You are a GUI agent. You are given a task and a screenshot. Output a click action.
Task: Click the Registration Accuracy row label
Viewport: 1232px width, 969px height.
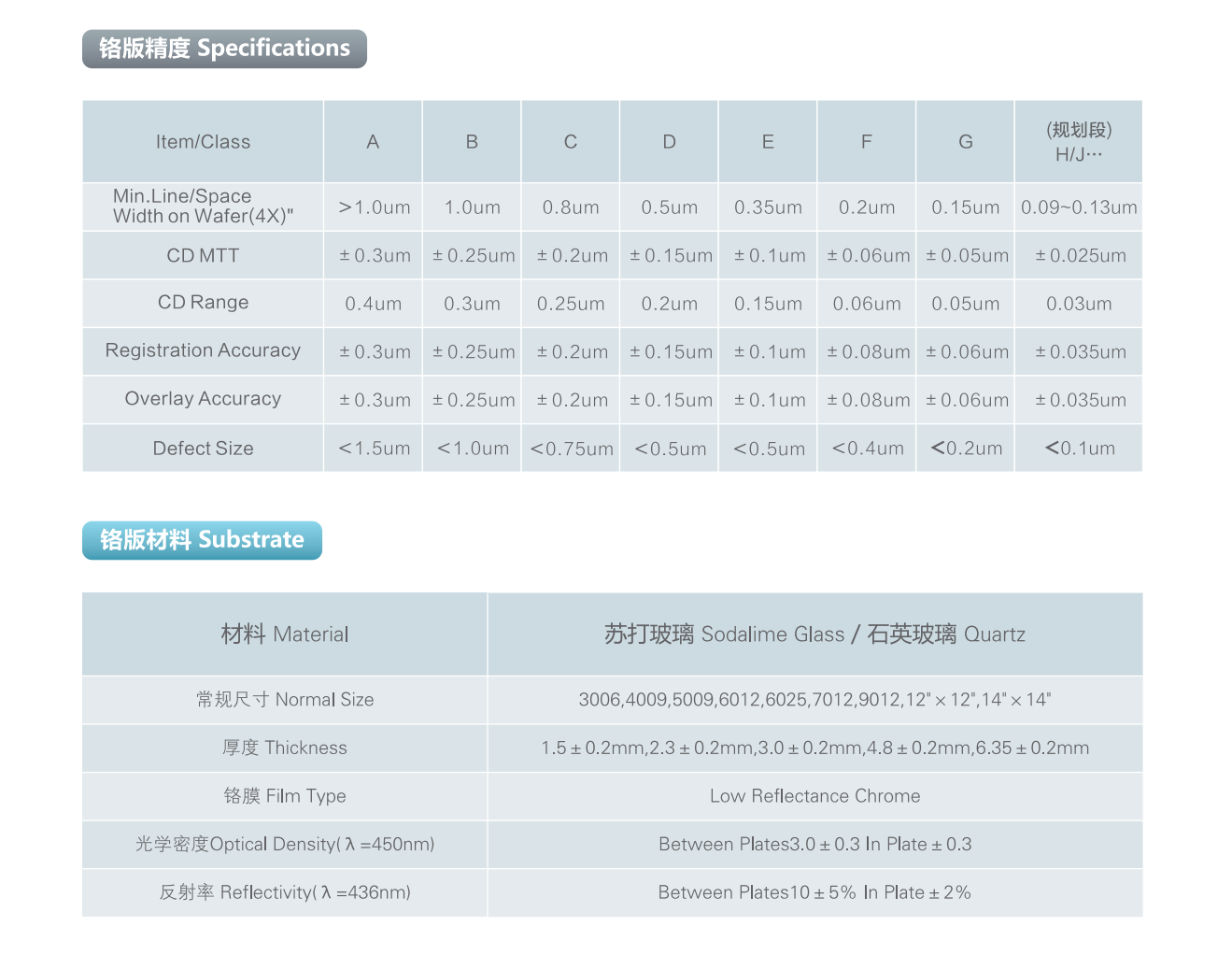point(203,350)
